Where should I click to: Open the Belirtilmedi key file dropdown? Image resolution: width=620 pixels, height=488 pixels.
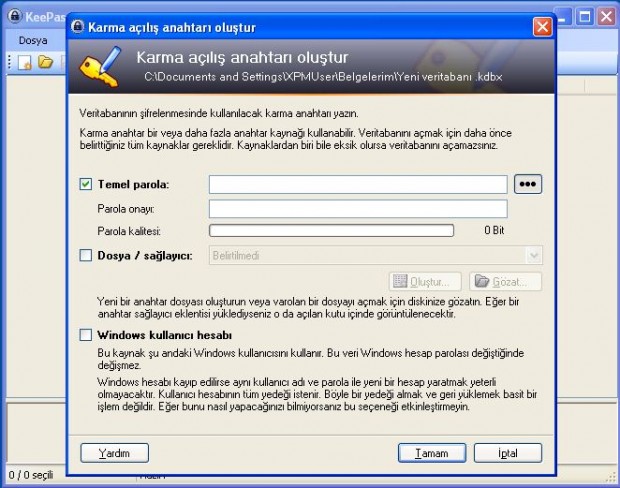point(376,255)
